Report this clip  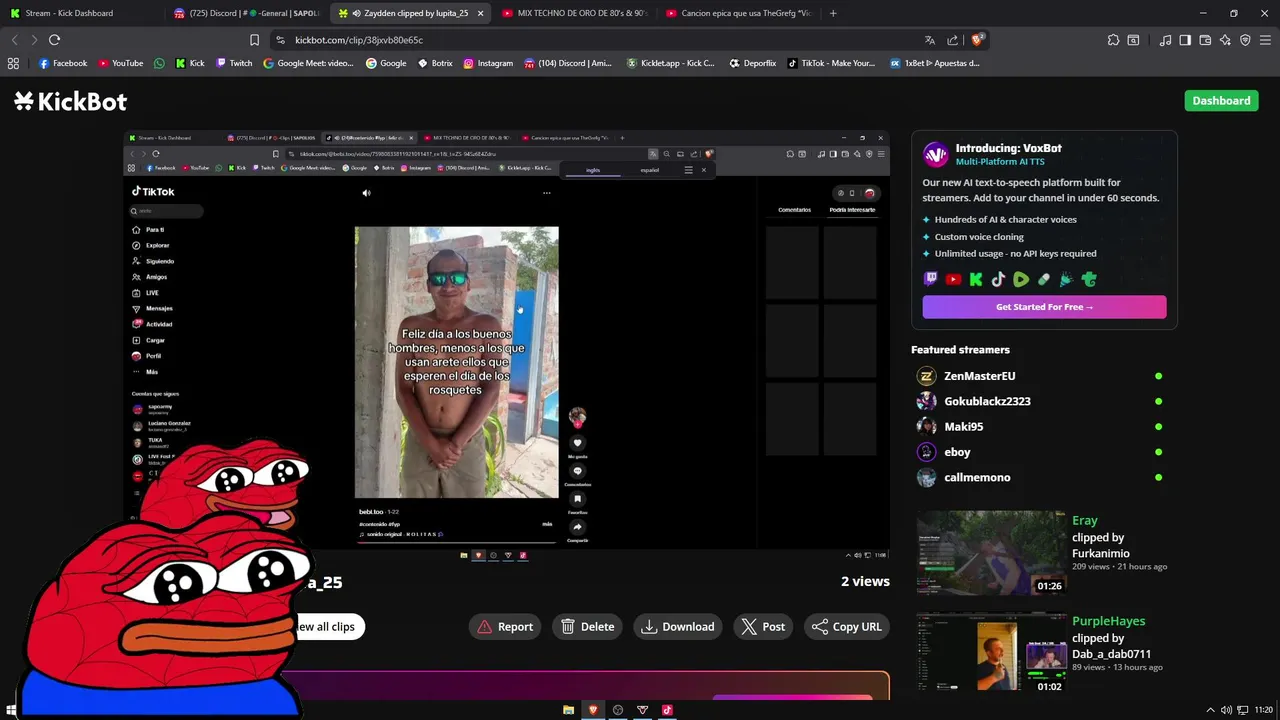pos(505,627)
